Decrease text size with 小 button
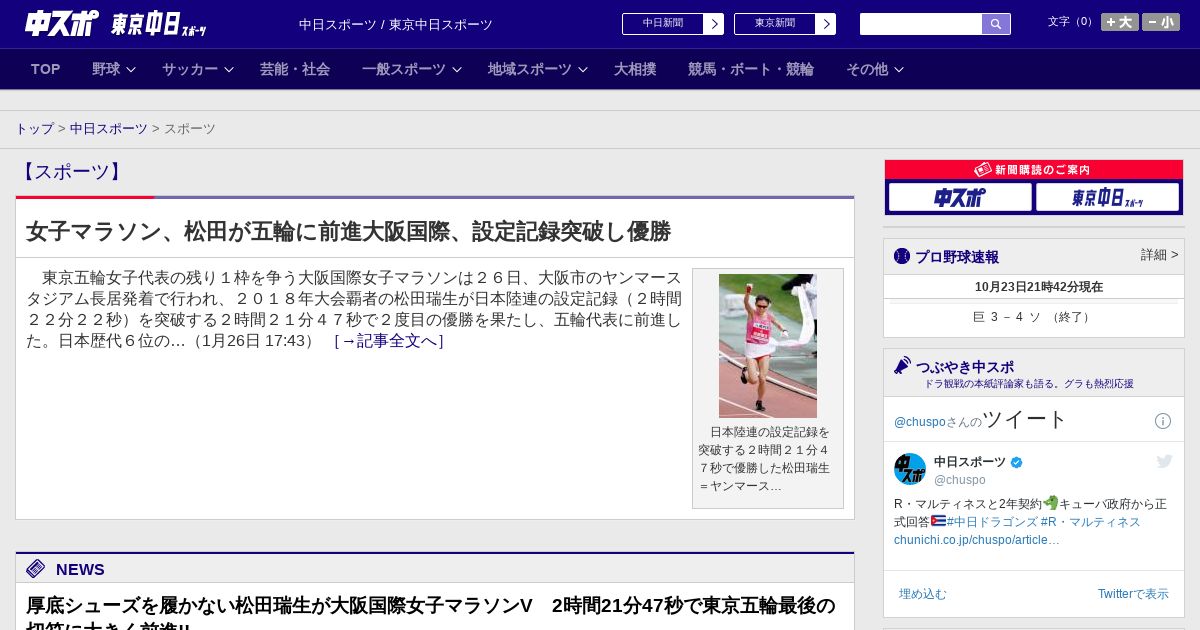 click(1161, 22)
